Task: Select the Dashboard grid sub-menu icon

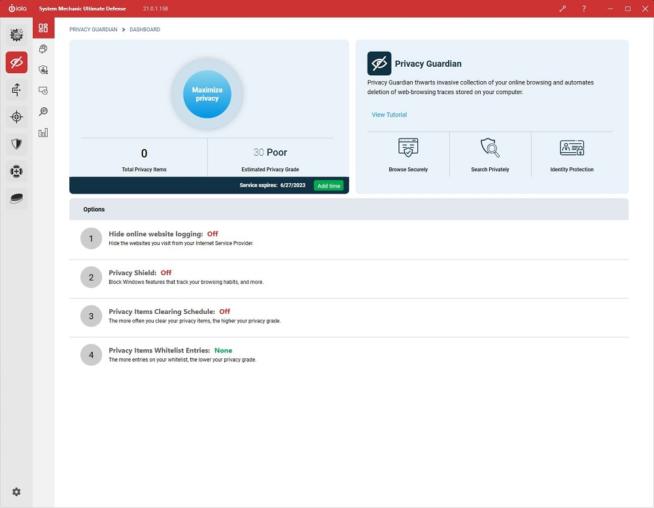Action: click(x=43, y=28)
